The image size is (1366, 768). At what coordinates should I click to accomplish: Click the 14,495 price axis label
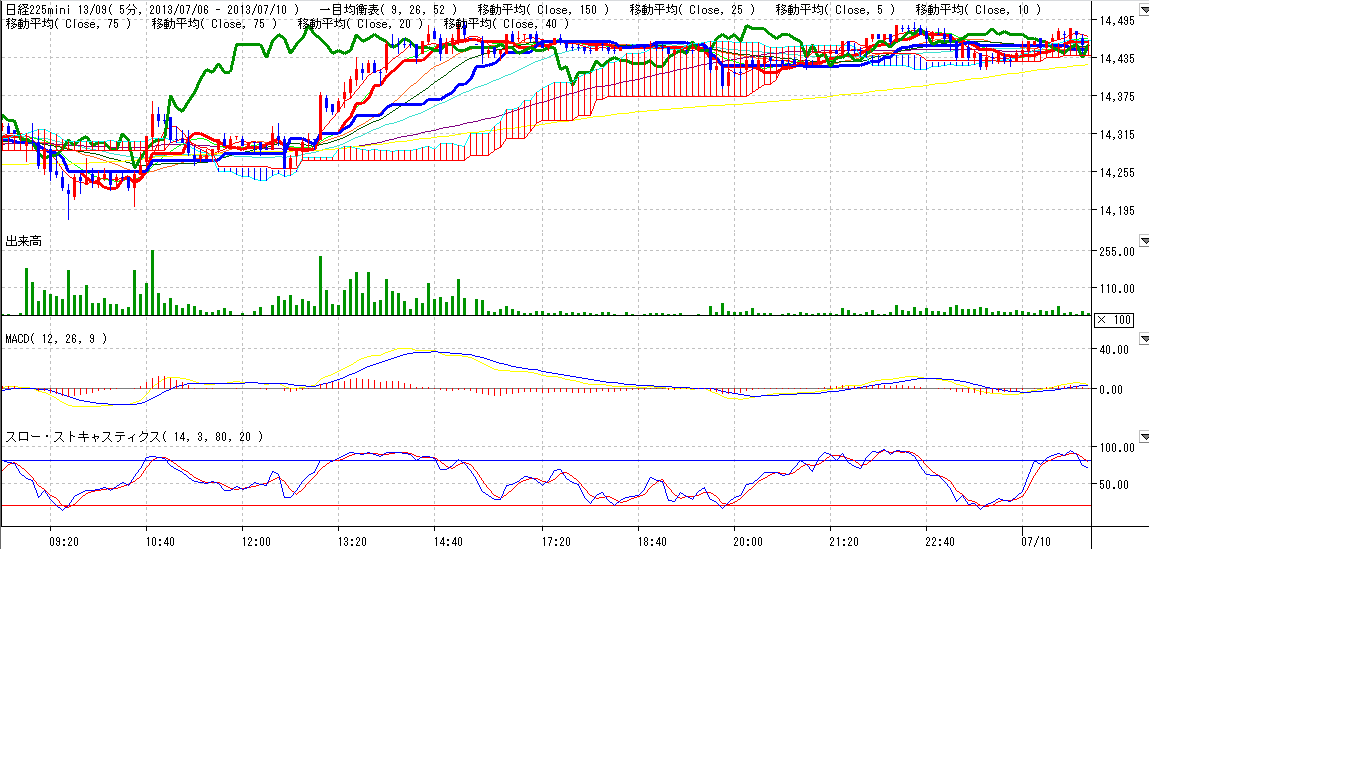[x=1116, y=21]
